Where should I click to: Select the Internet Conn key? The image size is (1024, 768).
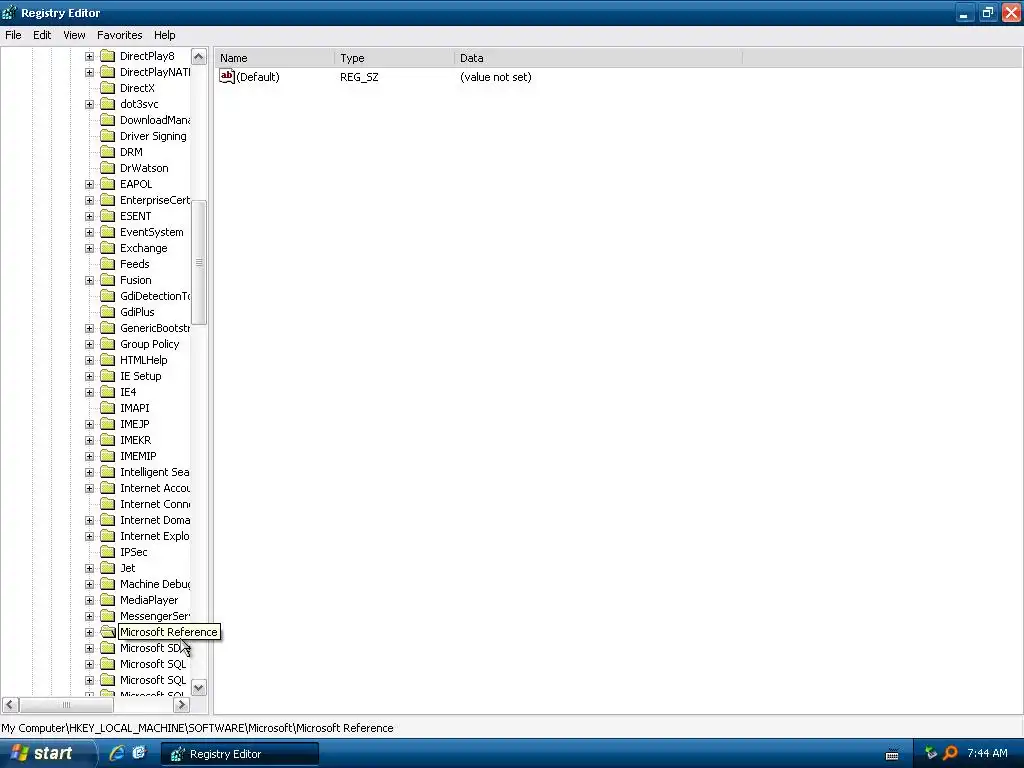155,504
